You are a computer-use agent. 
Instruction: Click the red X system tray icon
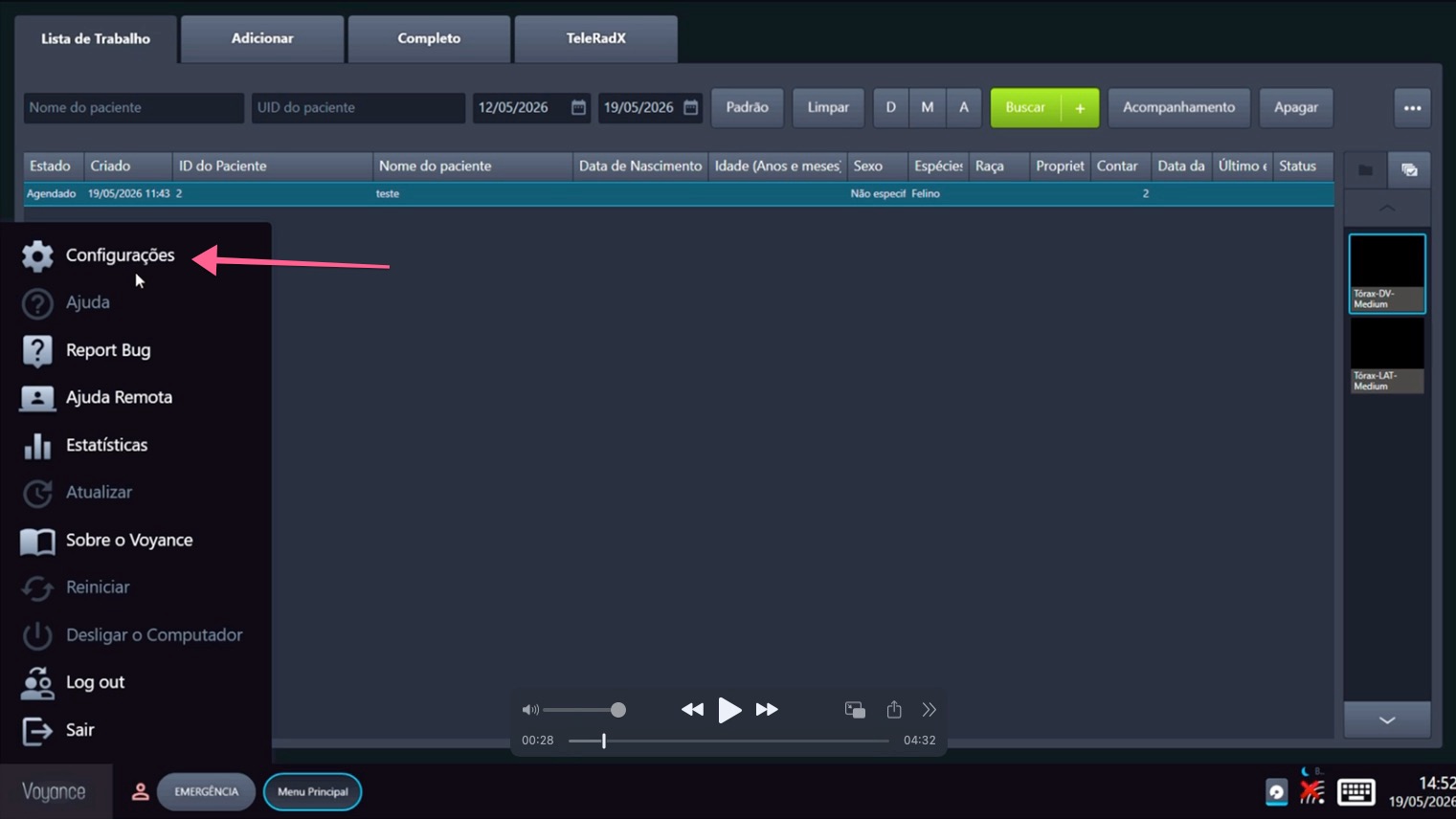click(x=1312, y=792)
